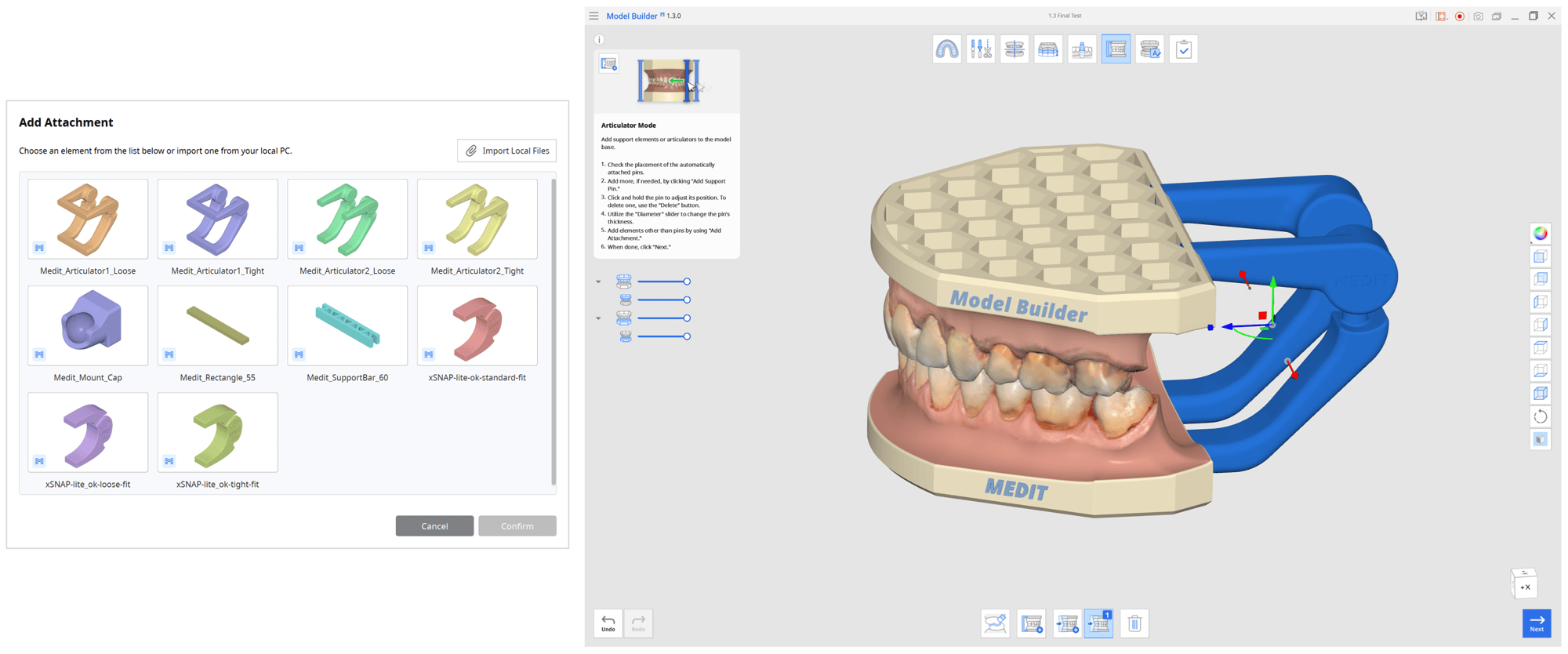Screen dimensions: 1568x654
Task: Toggle visibility of the bottom jaw sub-item icon
Action: click(x=625, y=336)
